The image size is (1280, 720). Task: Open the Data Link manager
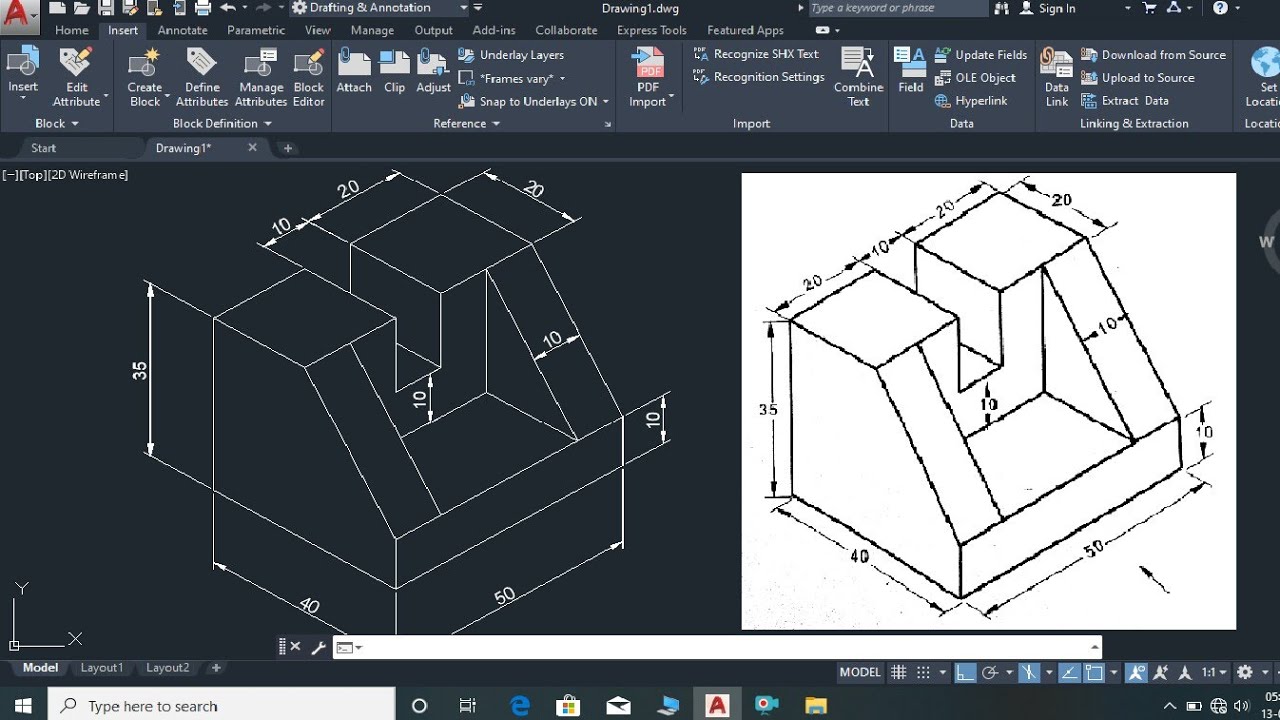pos(1057,77)
